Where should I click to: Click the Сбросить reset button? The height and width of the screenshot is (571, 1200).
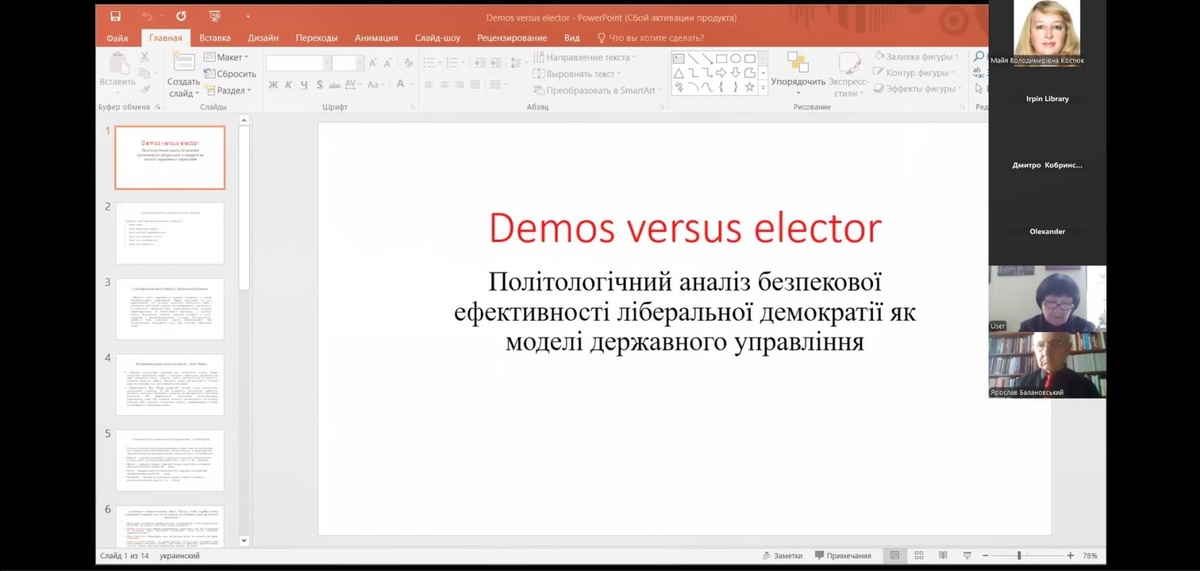pos(230,73)
